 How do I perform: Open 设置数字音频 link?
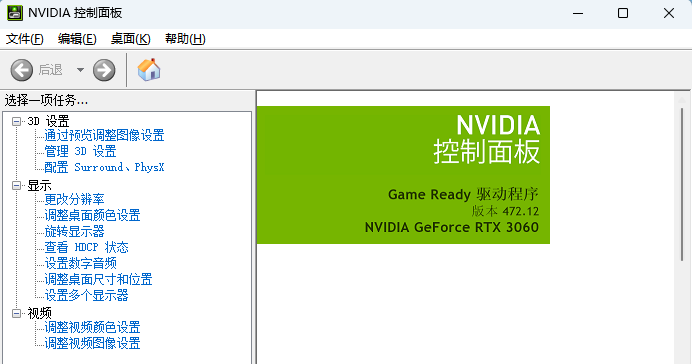tap(80, 263)
